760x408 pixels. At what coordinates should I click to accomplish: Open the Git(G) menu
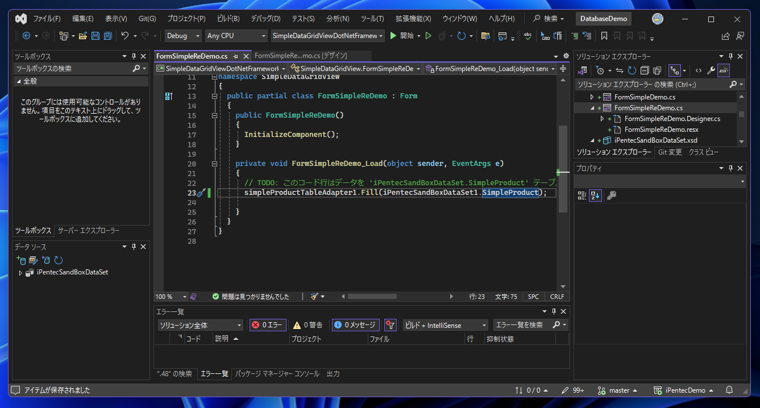tap(147, 19)
